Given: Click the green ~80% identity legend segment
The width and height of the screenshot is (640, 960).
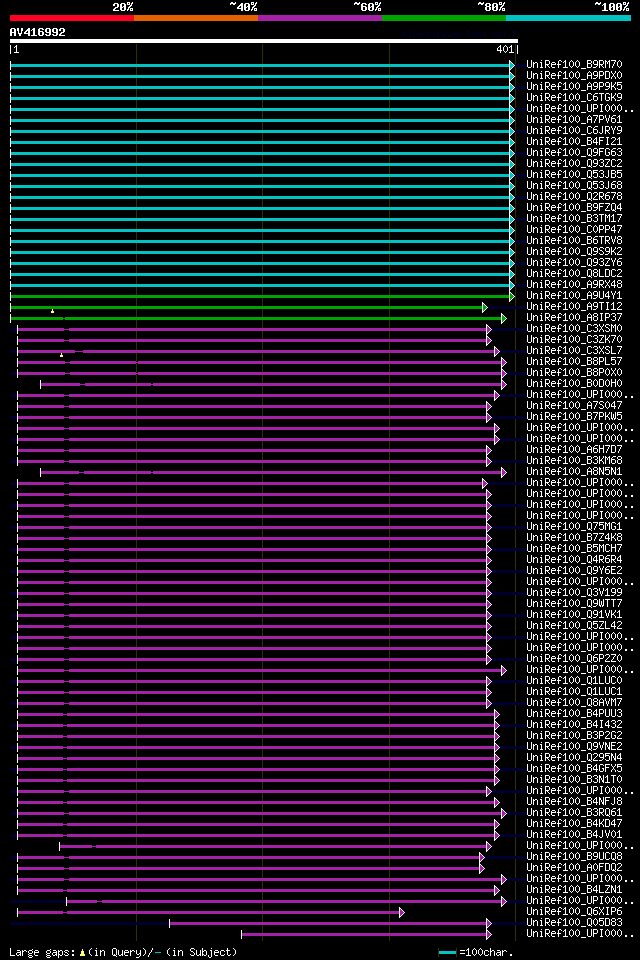Looking at the screenshot, I should point(444,18).
